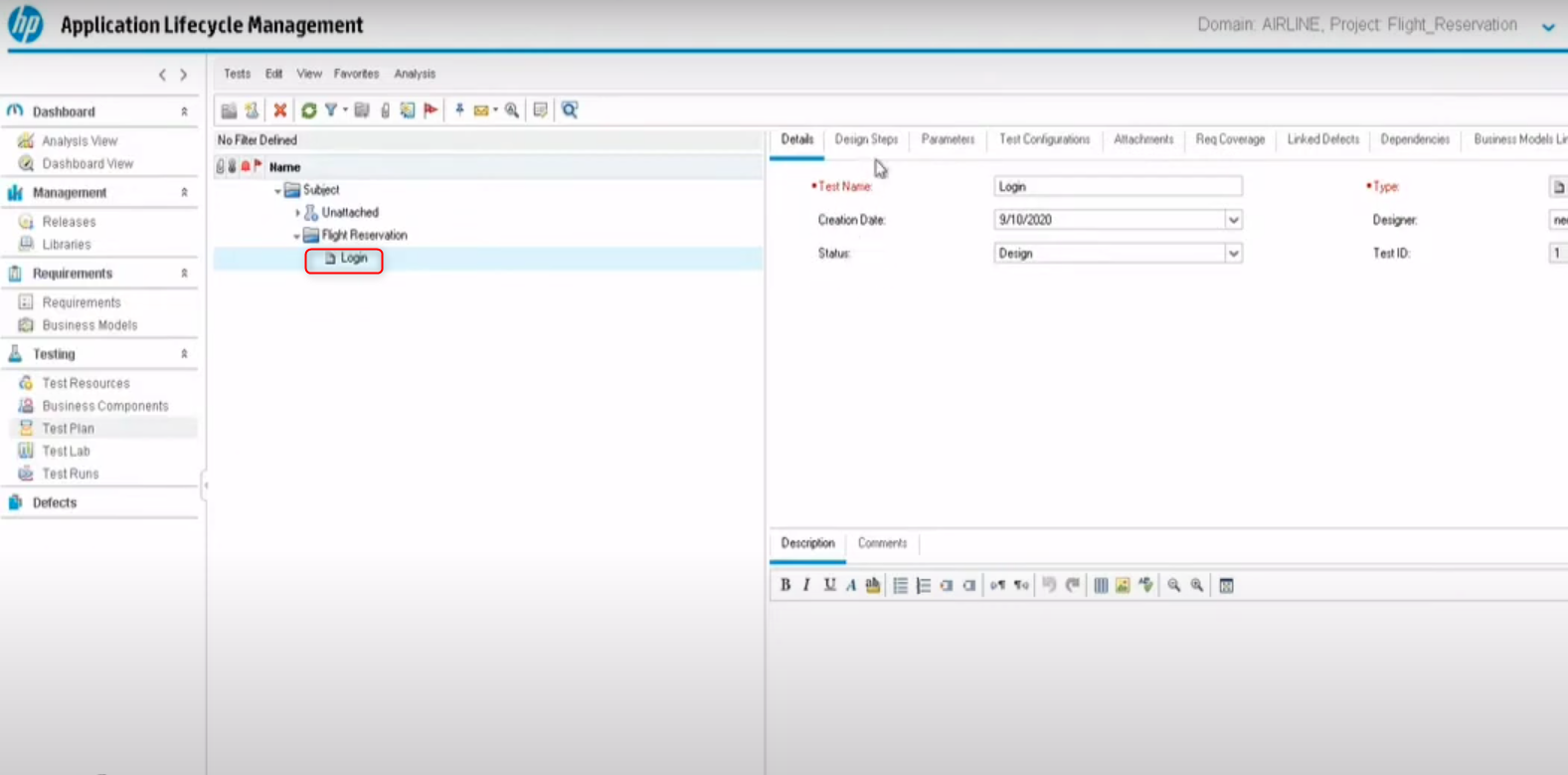
Task: Go to Defects module
Action: coord(55,503)
